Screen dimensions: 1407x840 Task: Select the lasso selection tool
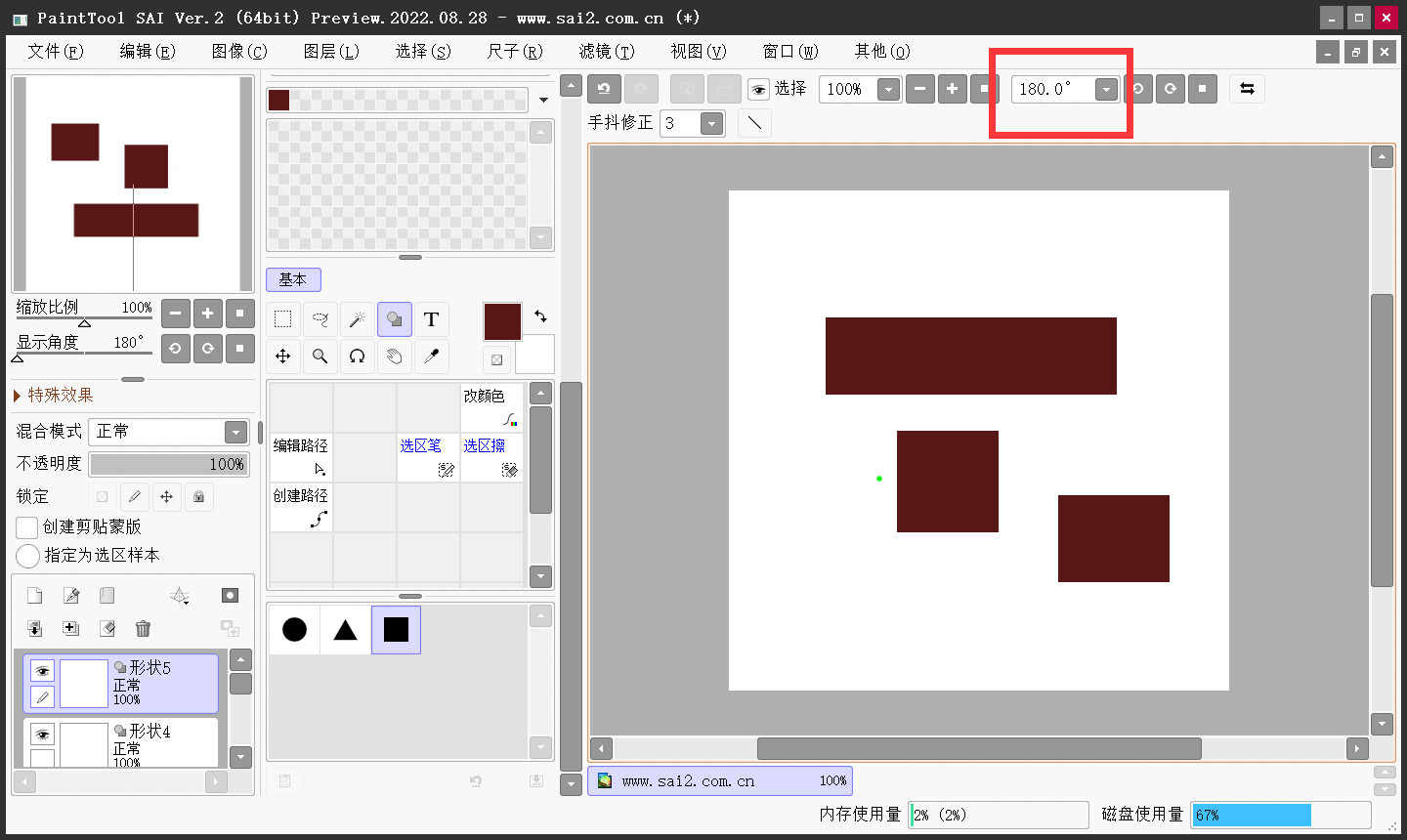click(x=320, y=319)
